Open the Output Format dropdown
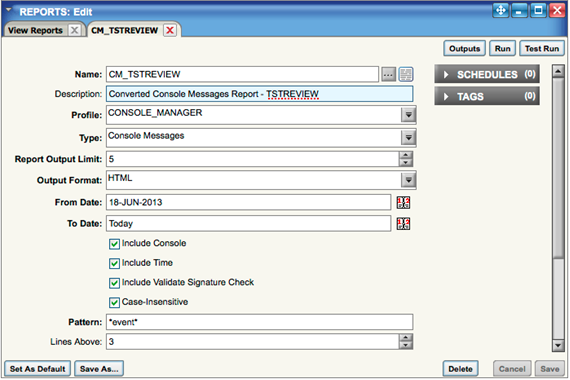Screen dimensions: 570x380 408,180
